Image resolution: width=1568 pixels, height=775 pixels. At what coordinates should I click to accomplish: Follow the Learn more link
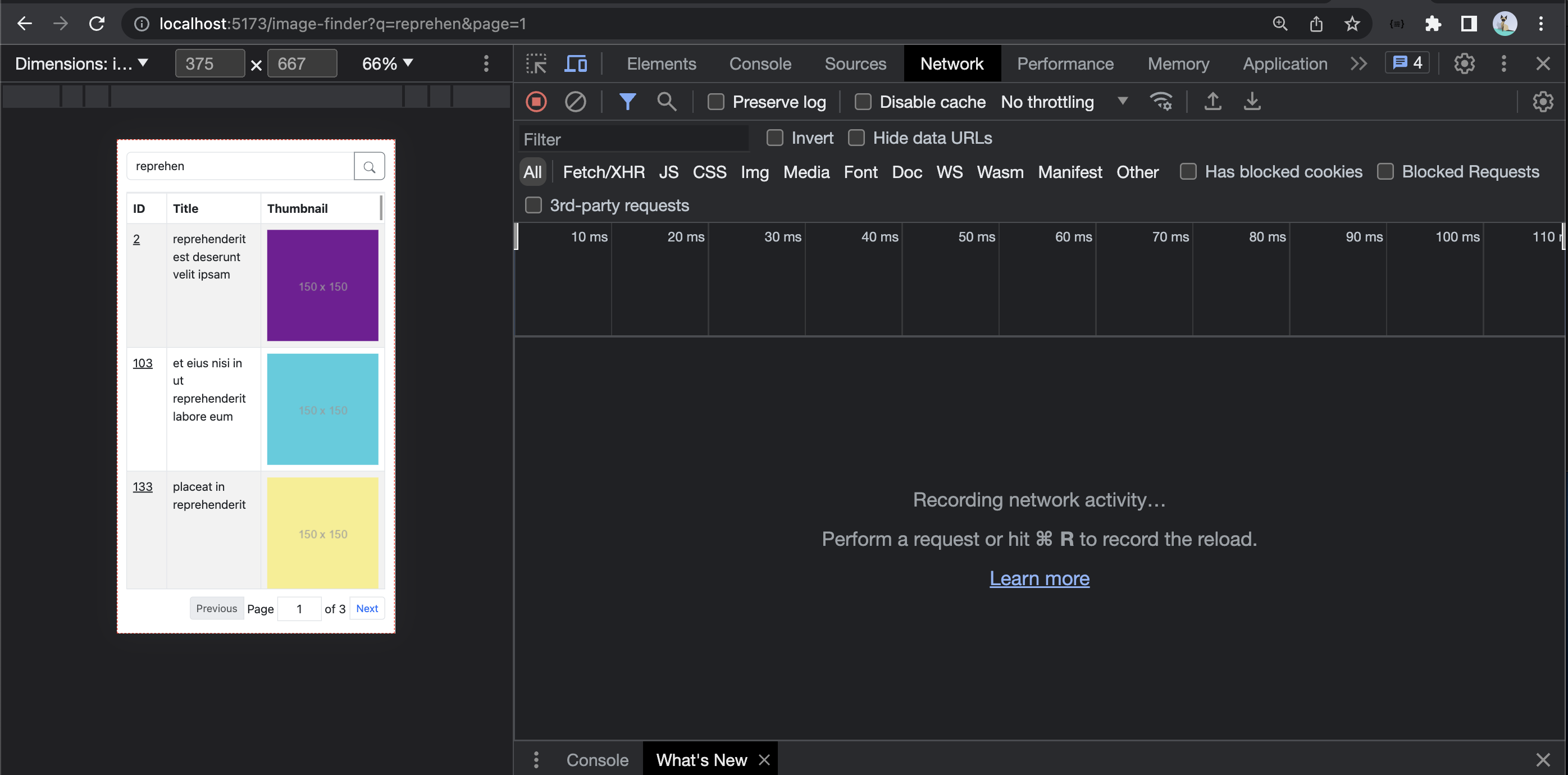1039,578
